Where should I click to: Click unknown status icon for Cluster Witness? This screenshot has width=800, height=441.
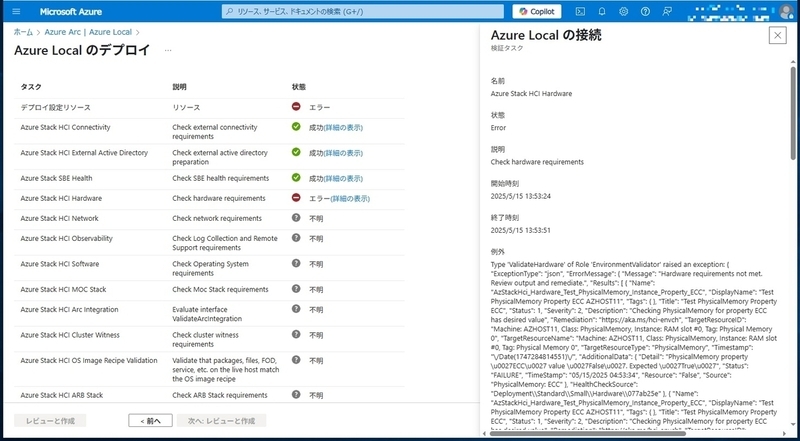[x=296, y=334]
